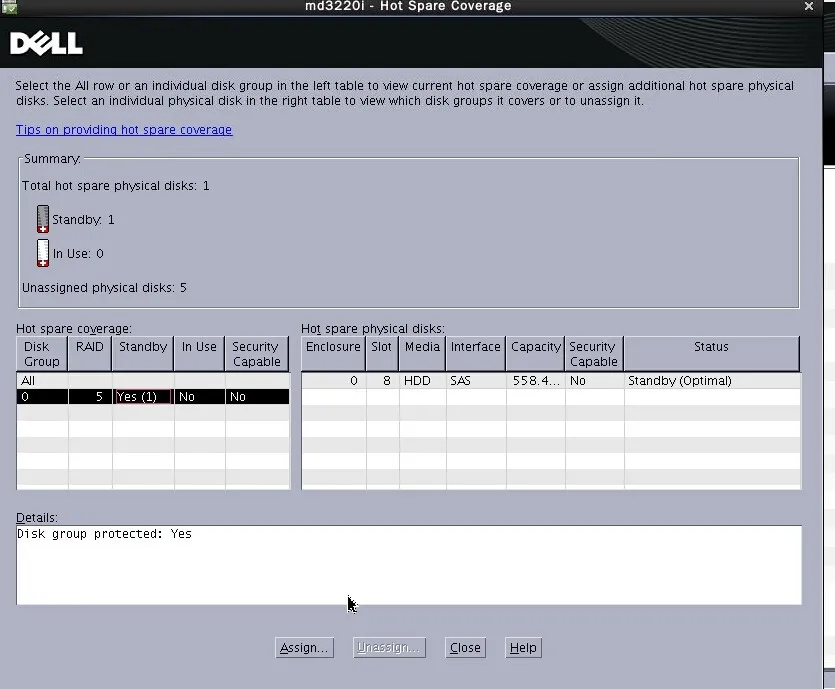The height and width of the screenshot is (689, 835).
Task: Open the Help button
Action: click(x=523, y=647)
